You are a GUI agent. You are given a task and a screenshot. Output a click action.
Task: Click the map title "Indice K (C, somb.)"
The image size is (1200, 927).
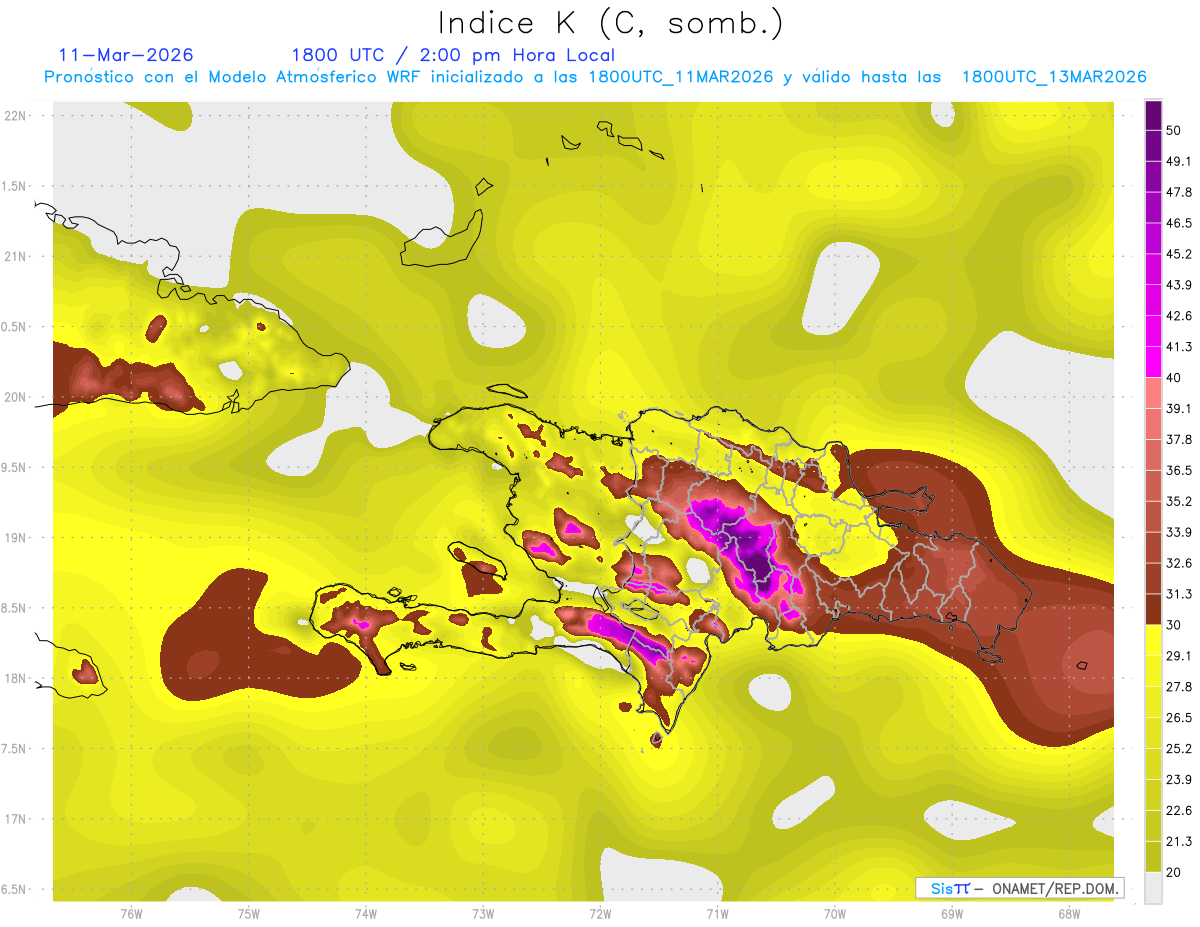coord(610,23)
